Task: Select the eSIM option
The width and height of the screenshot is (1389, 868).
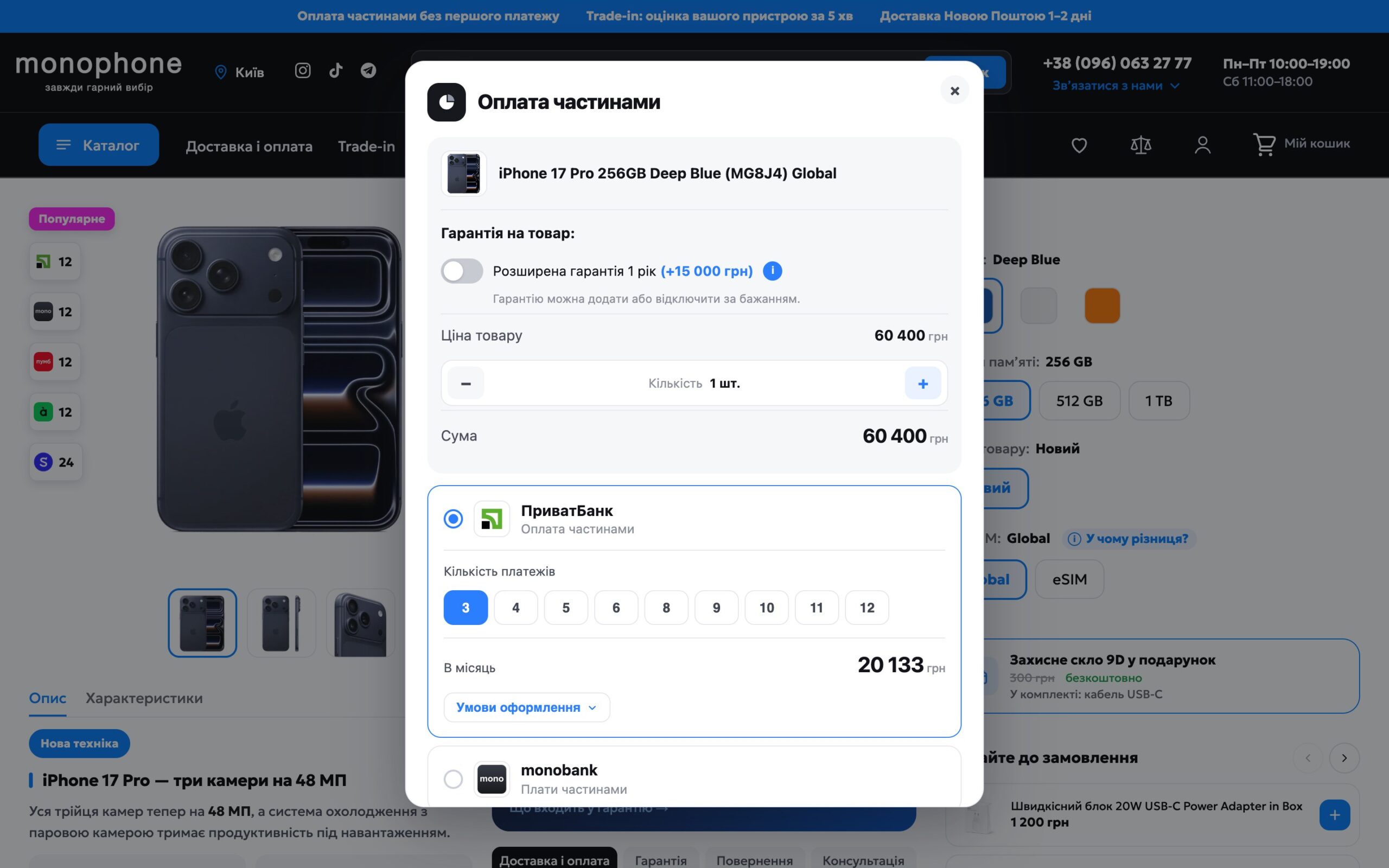Action: click(1069, 579)
